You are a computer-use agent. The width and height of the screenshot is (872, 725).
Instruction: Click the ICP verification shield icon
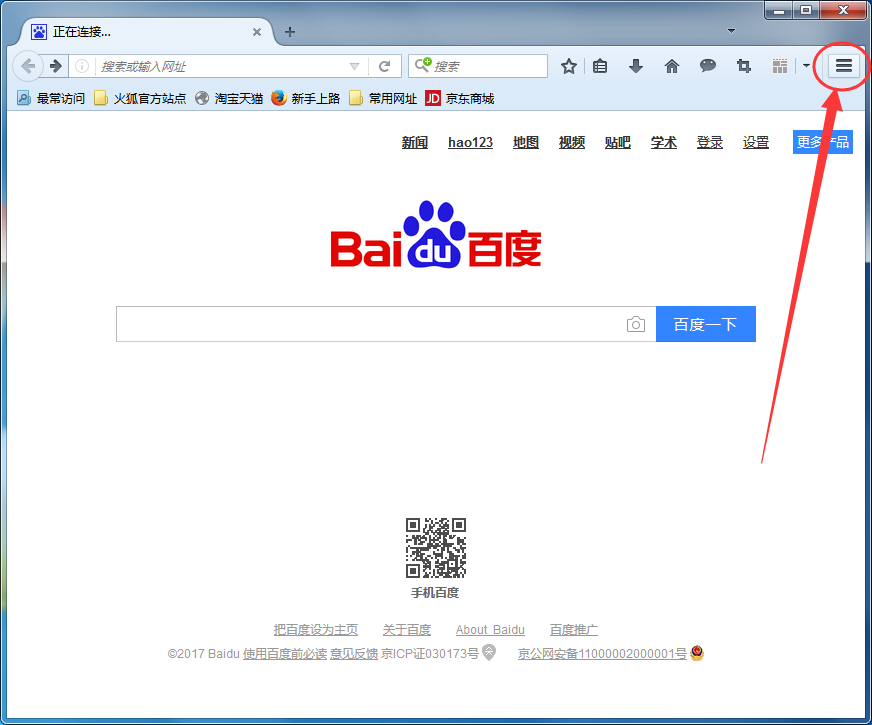pyautogui.click(x=489, y=652)
